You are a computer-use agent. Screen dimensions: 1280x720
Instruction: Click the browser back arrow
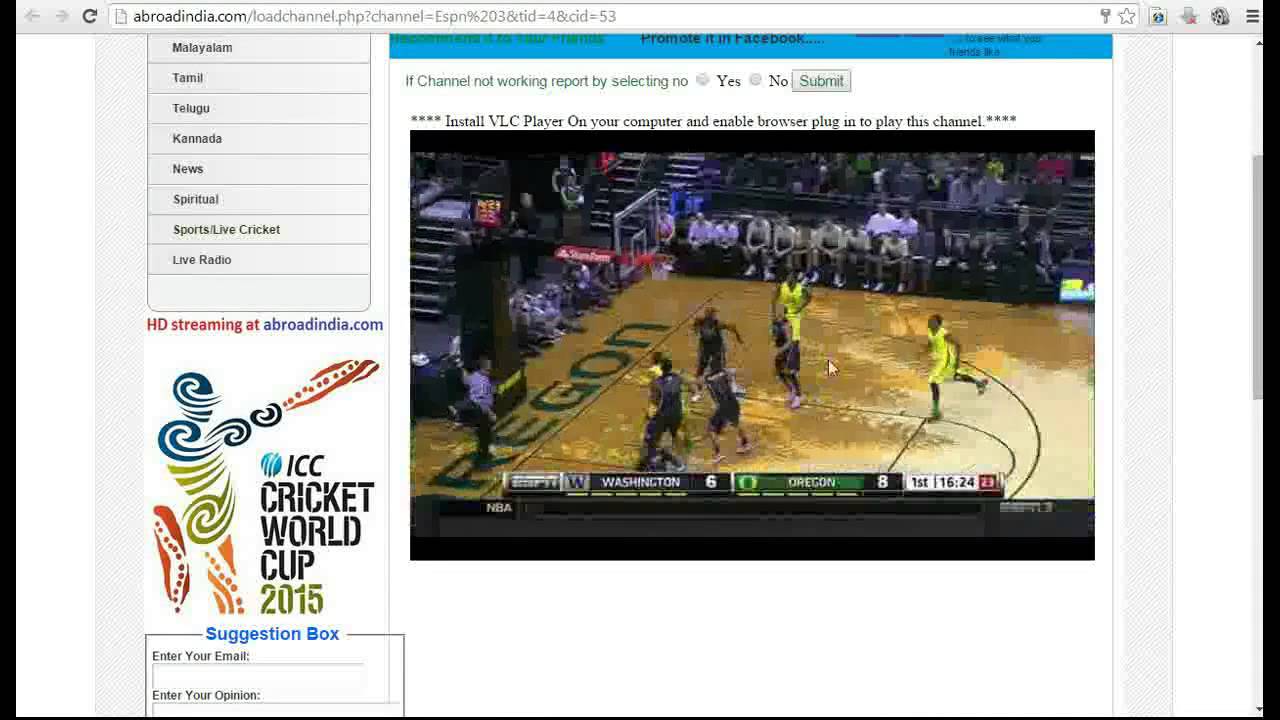pos(32,16)
